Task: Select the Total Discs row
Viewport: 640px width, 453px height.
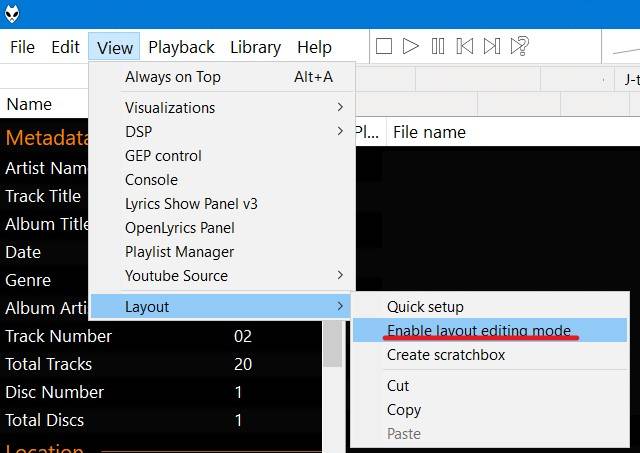Action: [161, 420]
